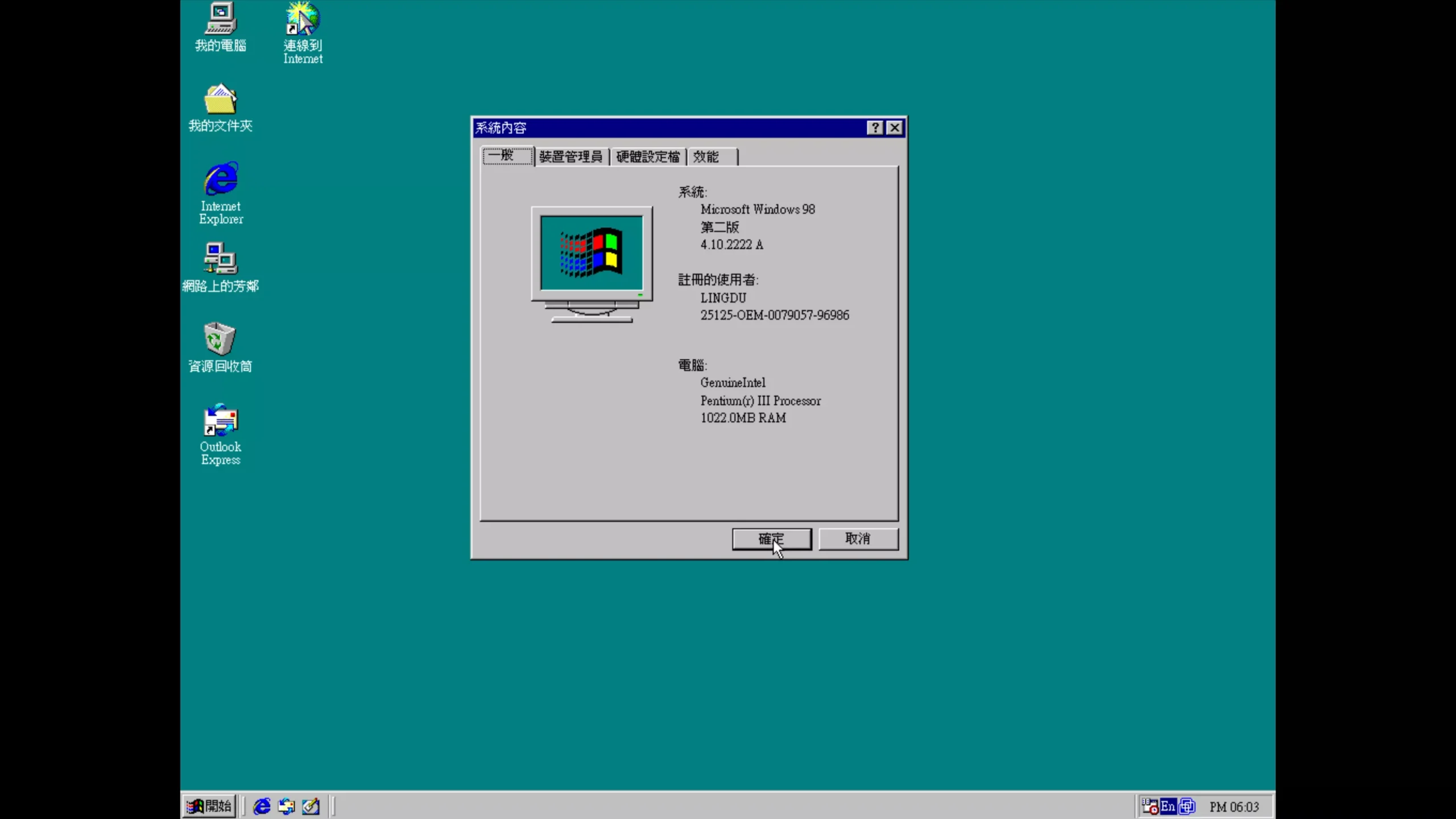The image size is (1456, 819).
Task: Click the 1022.0MB RAM text
Action: [743, 418]
